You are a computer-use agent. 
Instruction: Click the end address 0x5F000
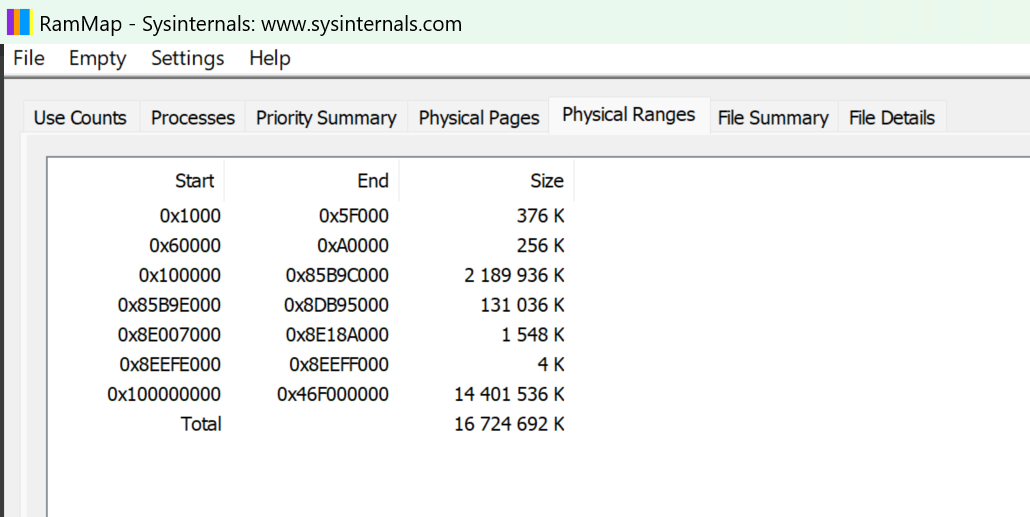tap(353, 216)
